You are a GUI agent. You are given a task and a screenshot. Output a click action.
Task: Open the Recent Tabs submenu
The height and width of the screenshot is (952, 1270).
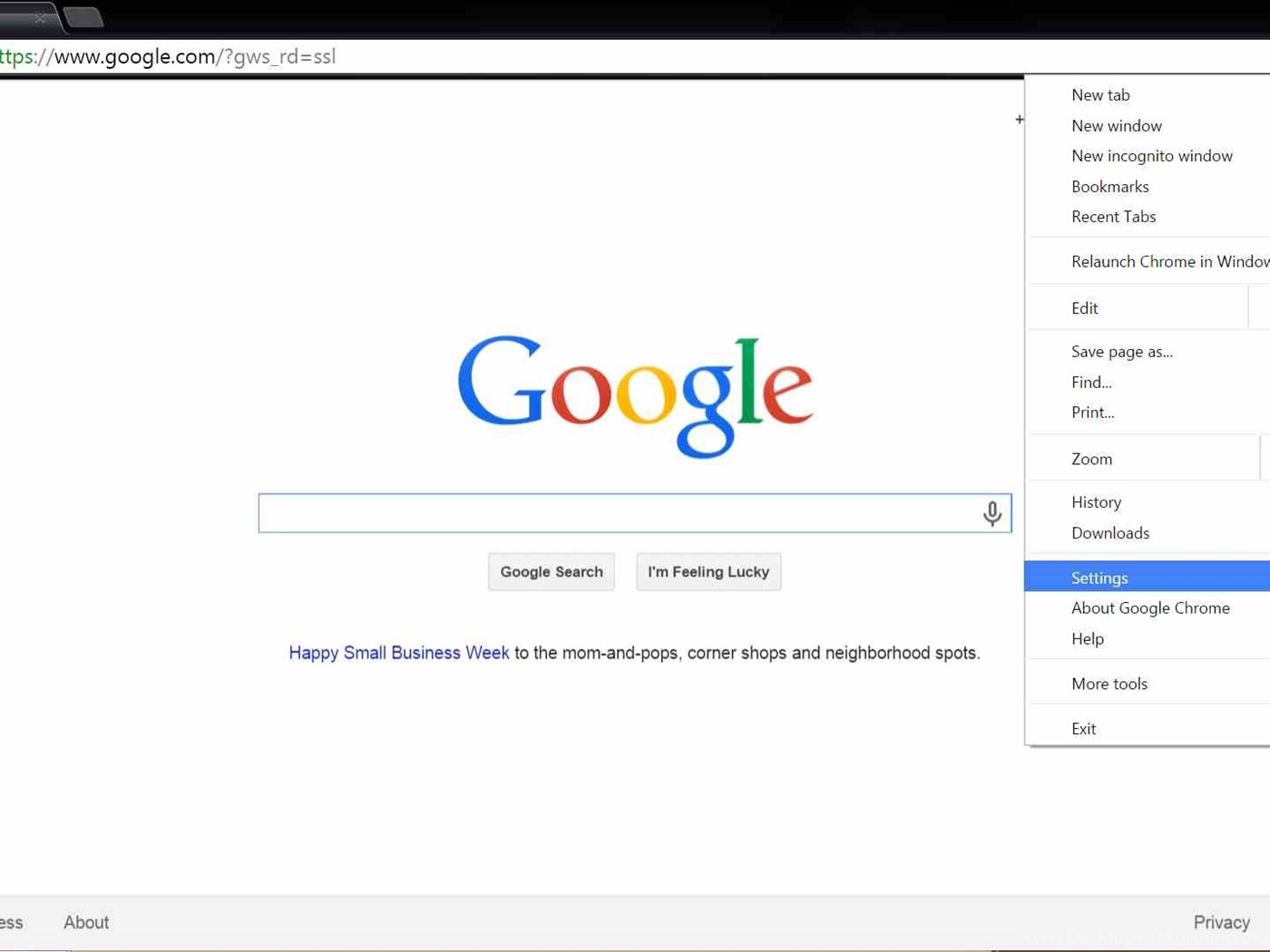coord(1148,217)
